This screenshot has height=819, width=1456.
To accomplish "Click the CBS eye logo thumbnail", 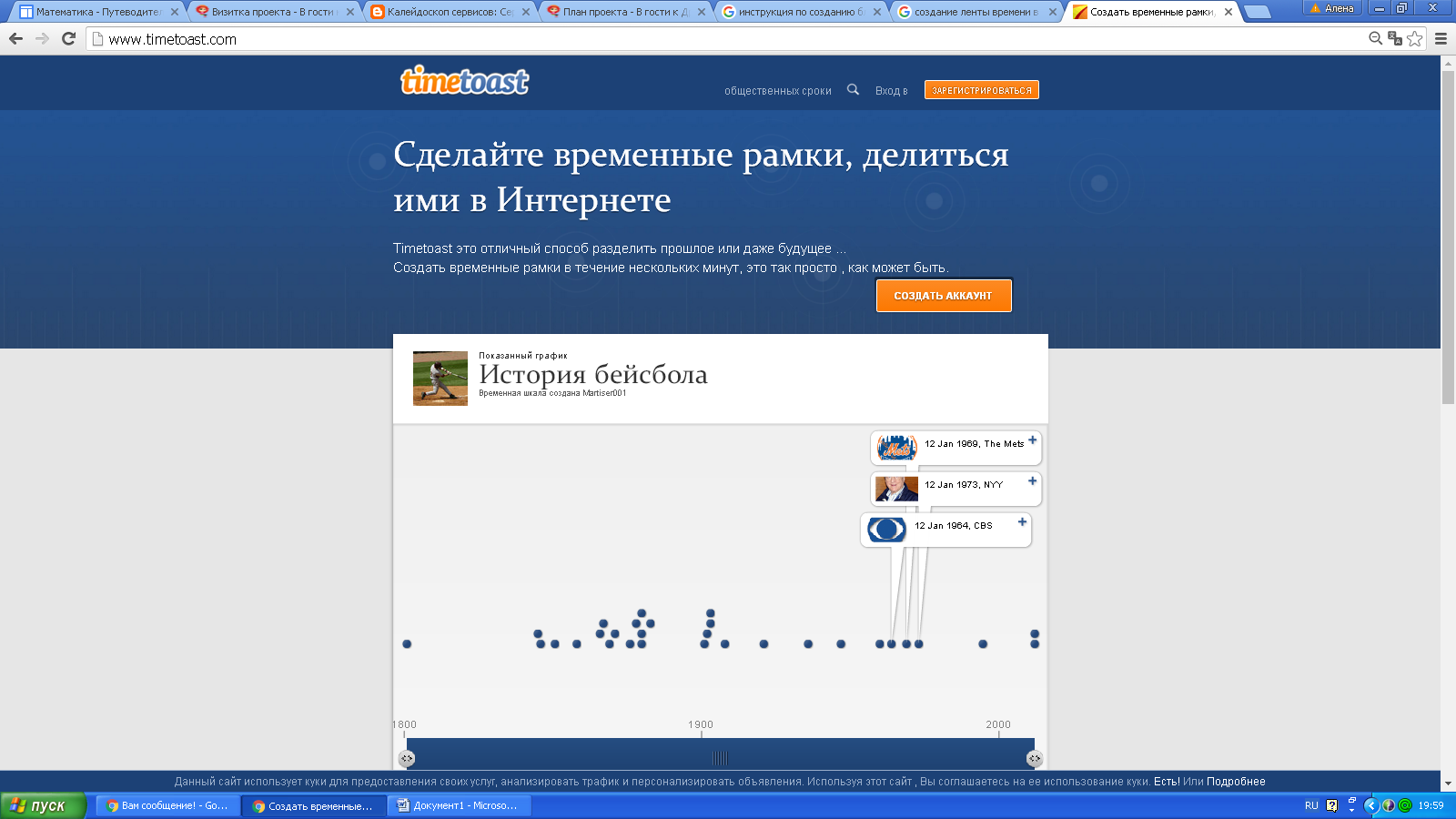I will point(886,530).
